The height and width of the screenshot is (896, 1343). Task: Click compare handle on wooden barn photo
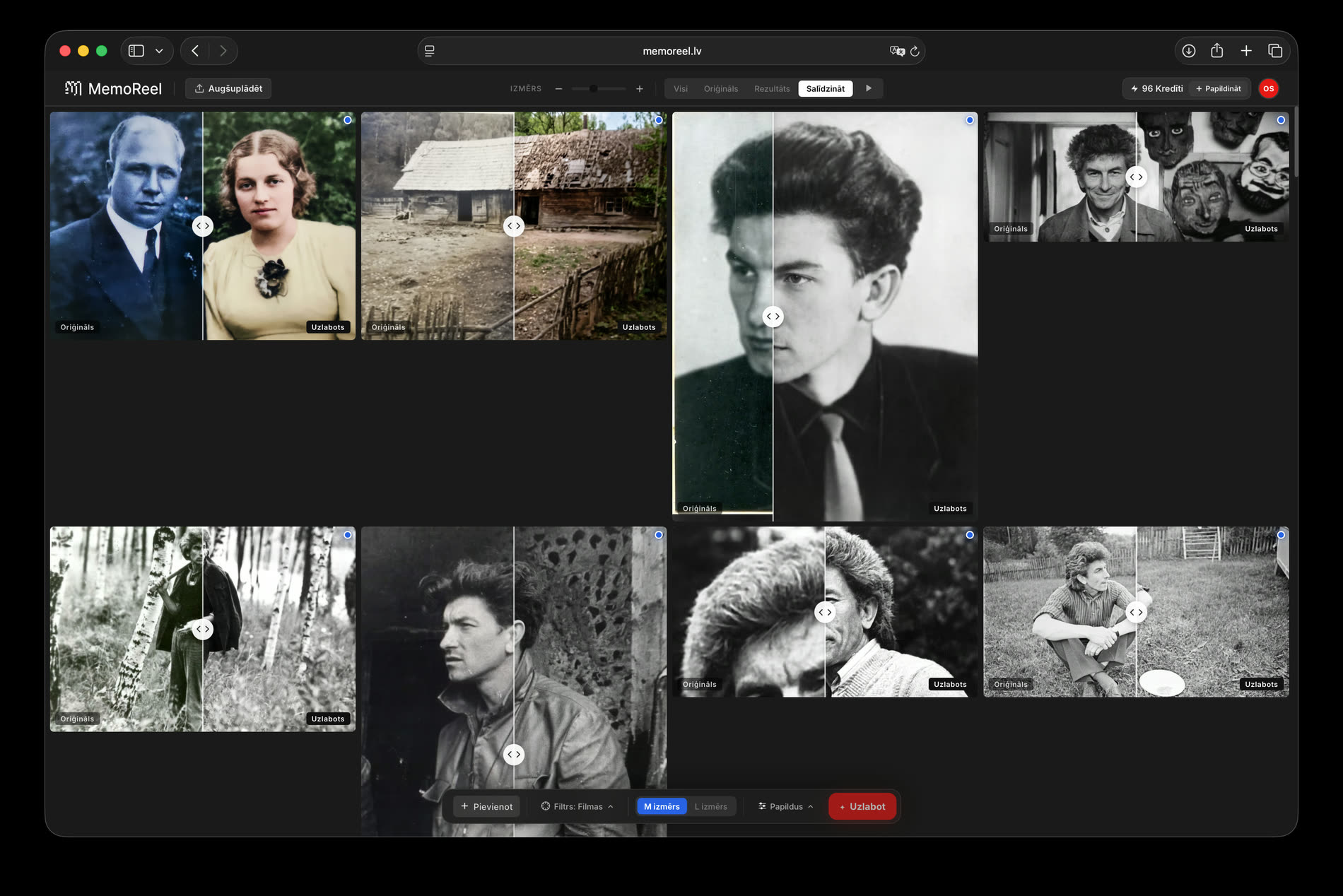pyautogui.click(x=514, y=226)
